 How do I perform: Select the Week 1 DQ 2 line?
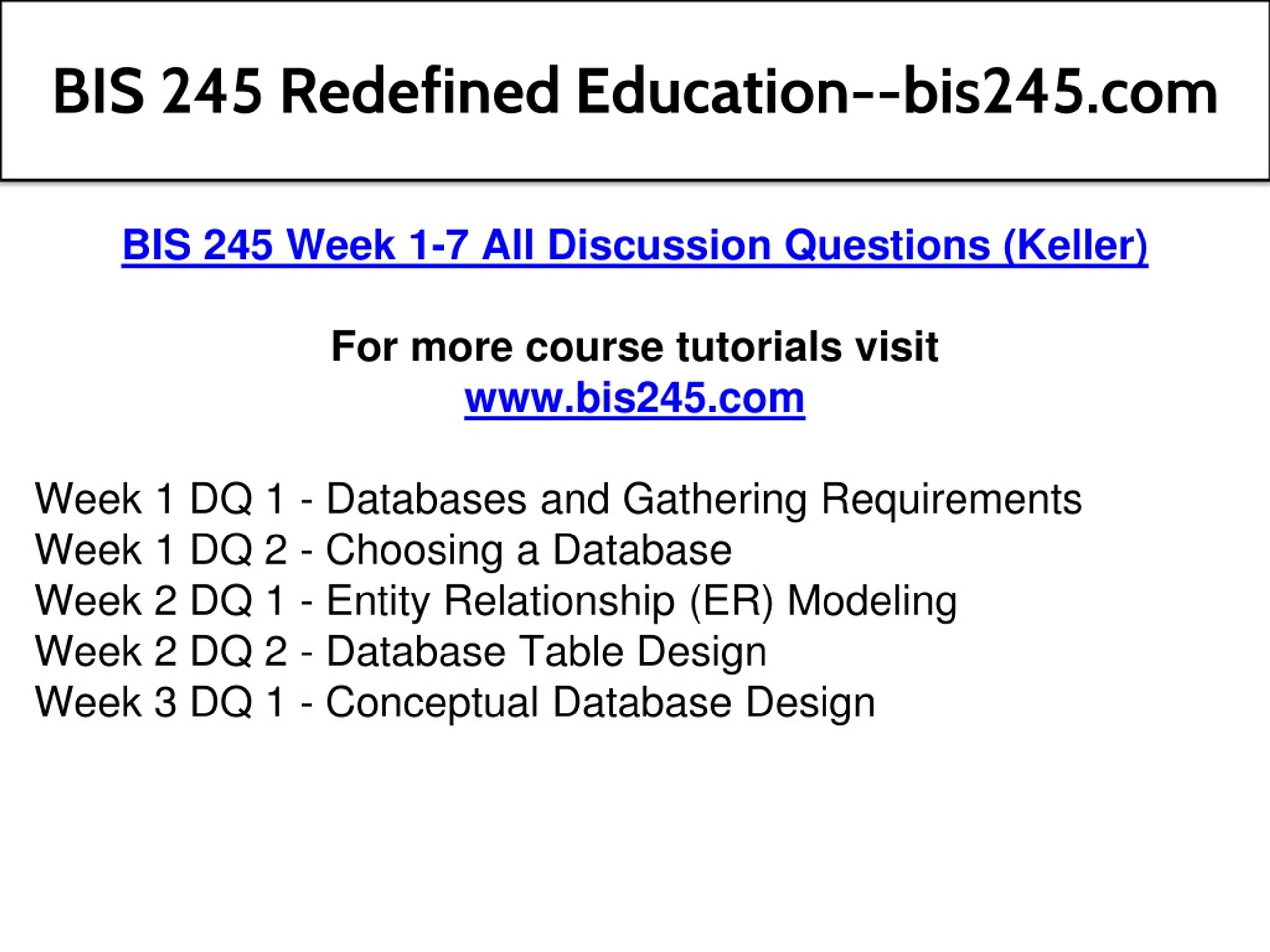[x=383, y=550]
